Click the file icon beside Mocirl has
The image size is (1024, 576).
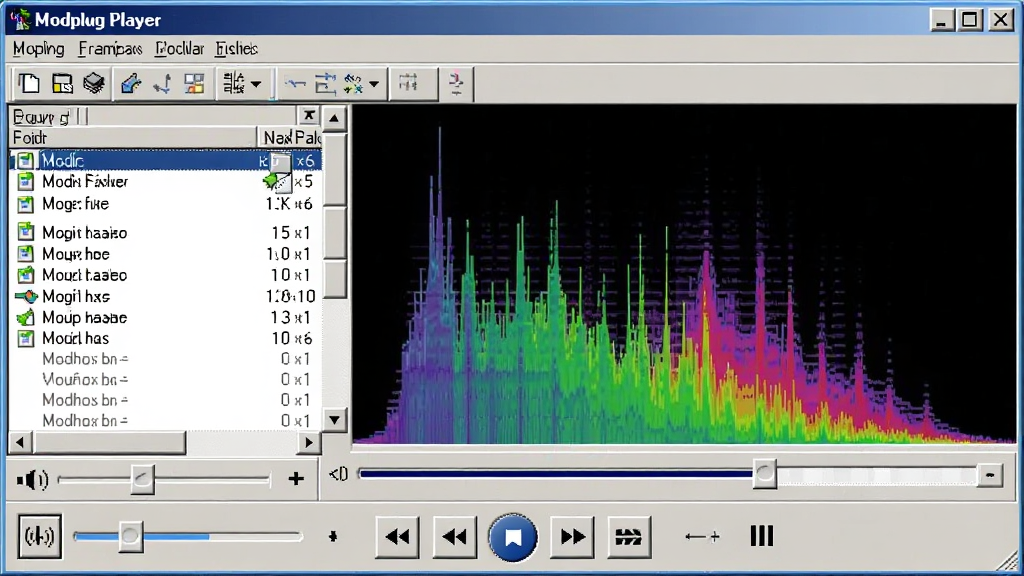coord(25,338)
